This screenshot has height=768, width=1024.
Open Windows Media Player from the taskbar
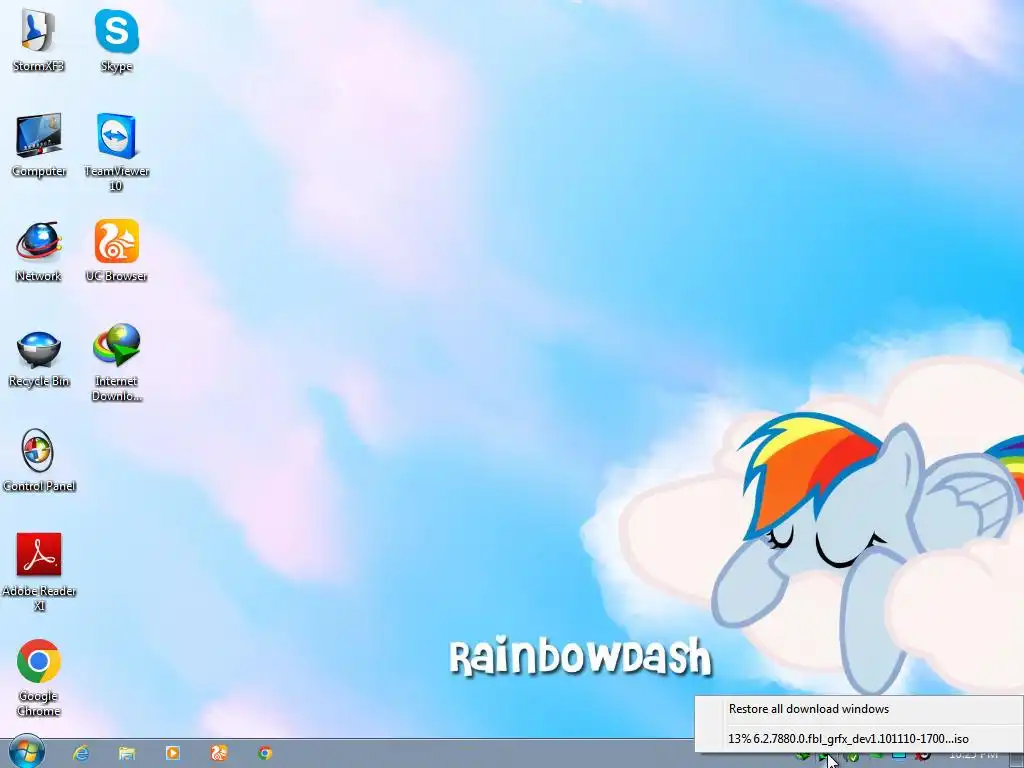click(173, 753)
